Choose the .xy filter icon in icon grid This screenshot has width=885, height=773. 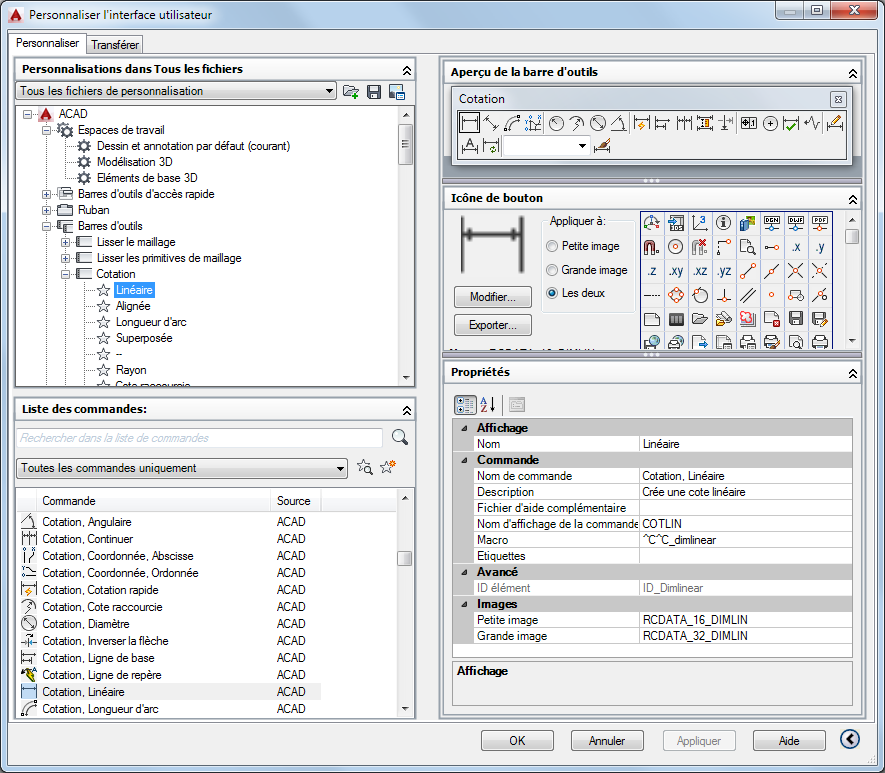[x=676, y=271]
